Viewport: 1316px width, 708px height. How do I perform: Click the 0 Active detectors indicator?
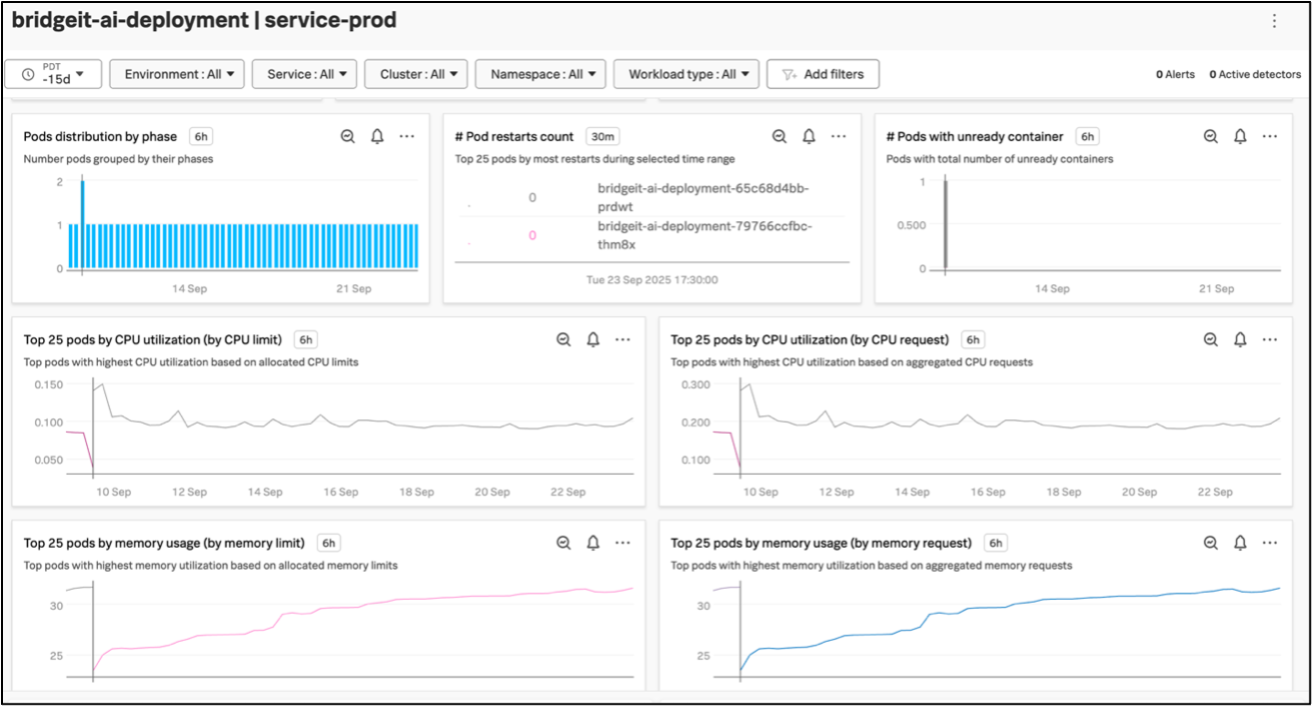(1255, 74)
